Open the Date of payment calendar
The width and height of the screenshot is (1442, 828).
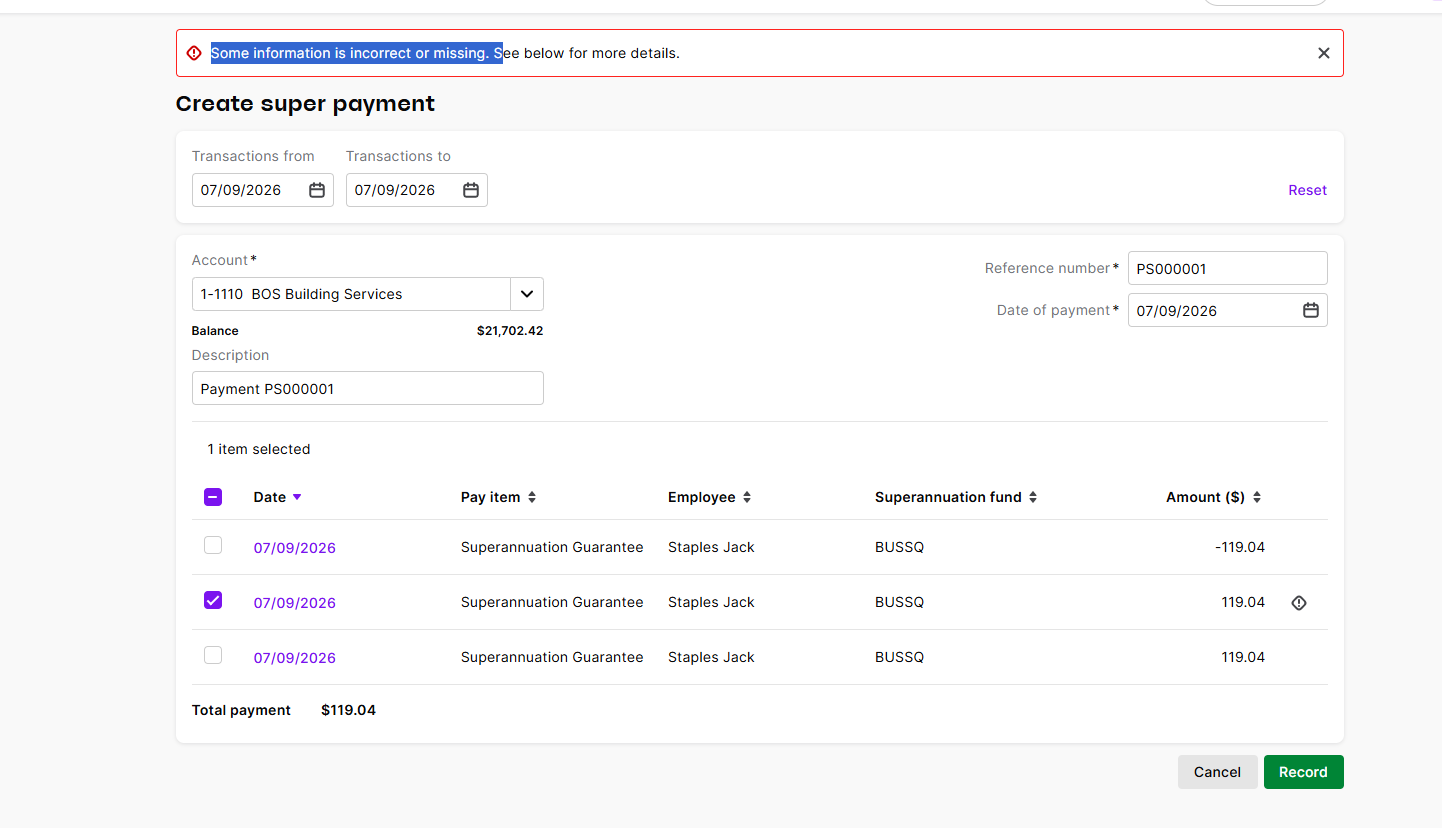coord(1311,310)
